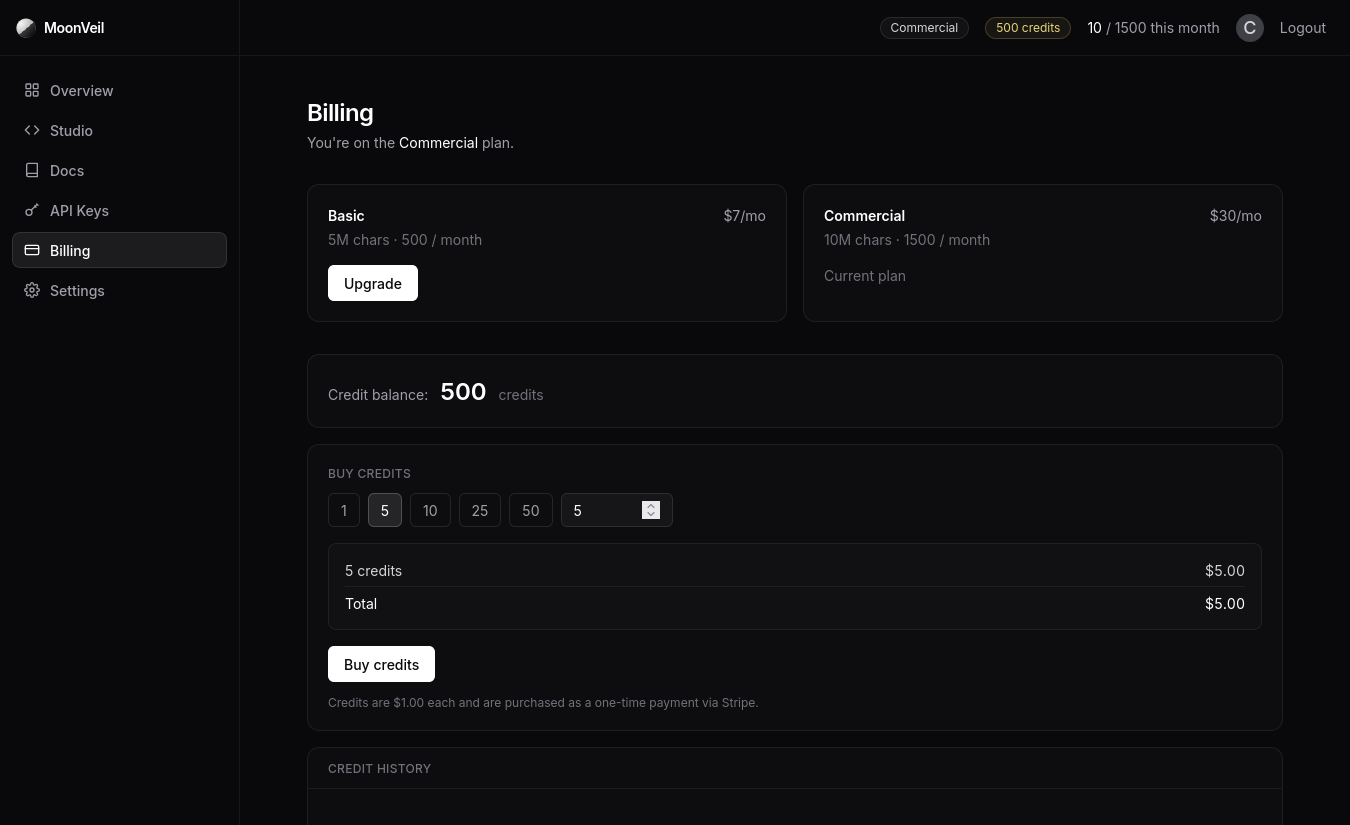Open Settings from the sidebar
1350x825 pixels.
(119, 290)
